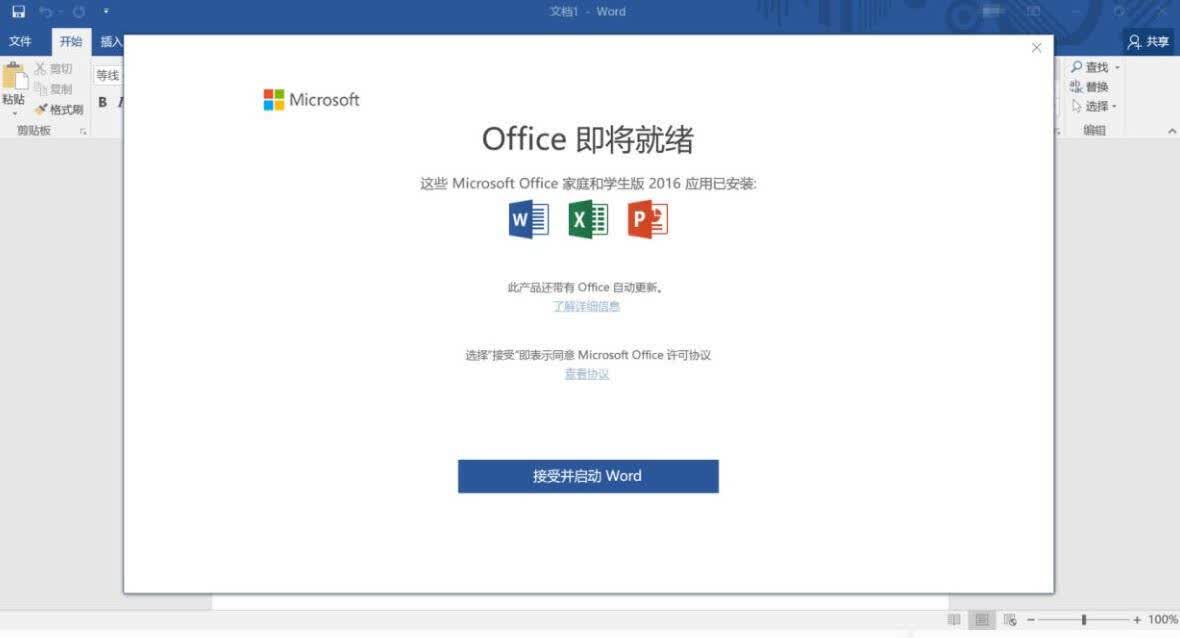Click the Word app icon in dialog

click(528, 220)
